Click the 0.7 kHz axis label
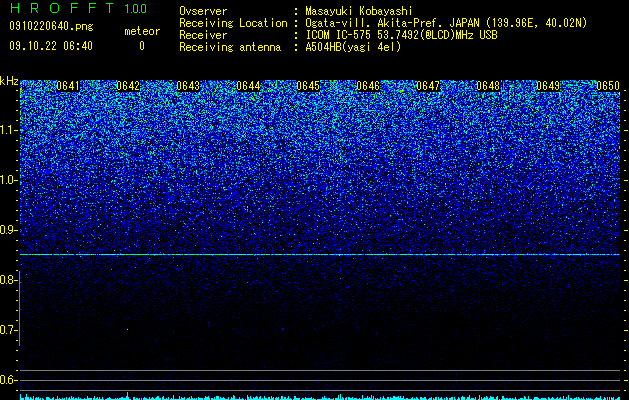 tap(8, 330)
